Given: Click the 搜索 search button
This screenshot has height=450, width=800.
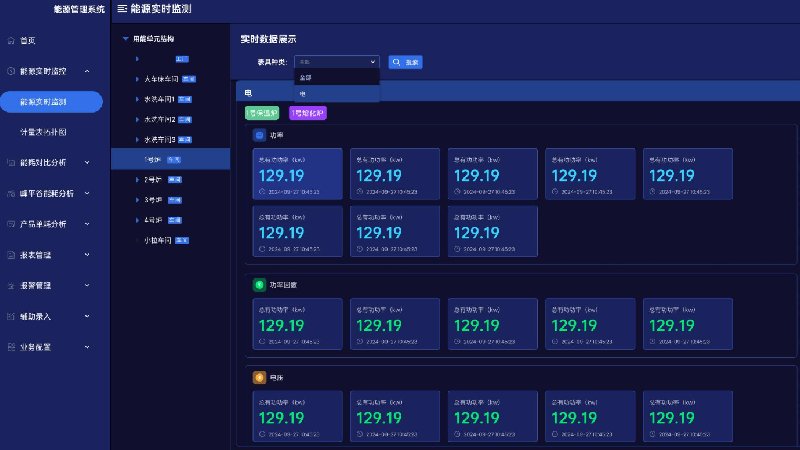Looking at the screenshot, I should pos(405,62).
